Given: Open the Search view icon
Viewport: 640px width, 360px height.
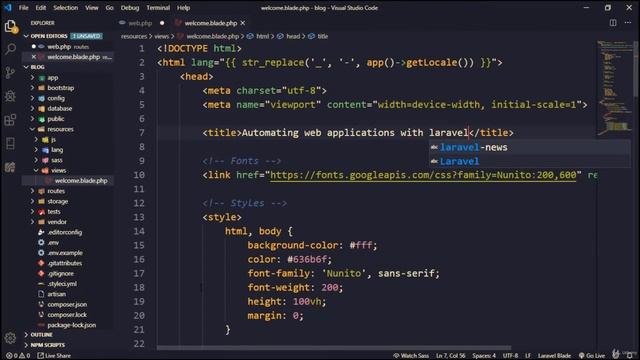Looking at the screenshot, I should (10, 49).
